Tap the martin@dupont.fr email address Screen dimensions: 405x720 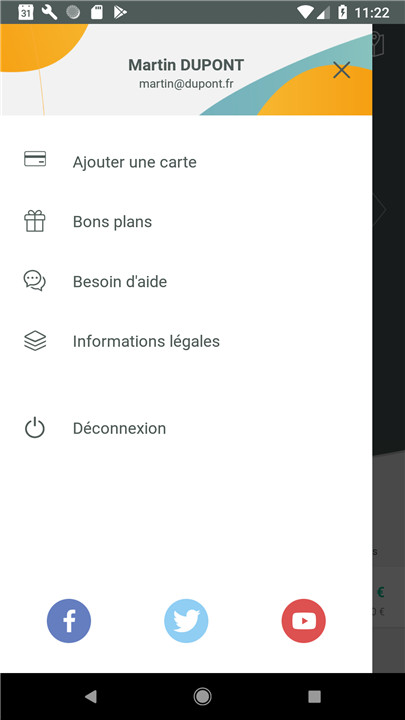pos(186,84)
